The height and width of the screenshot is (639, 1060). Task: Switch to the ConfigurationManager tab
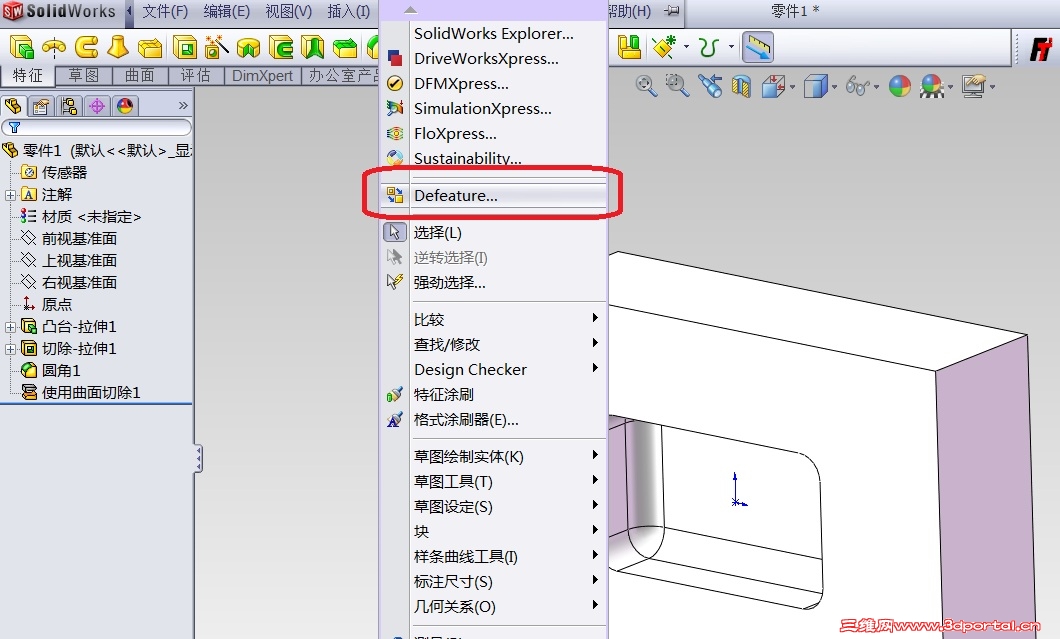pos(69,106)
